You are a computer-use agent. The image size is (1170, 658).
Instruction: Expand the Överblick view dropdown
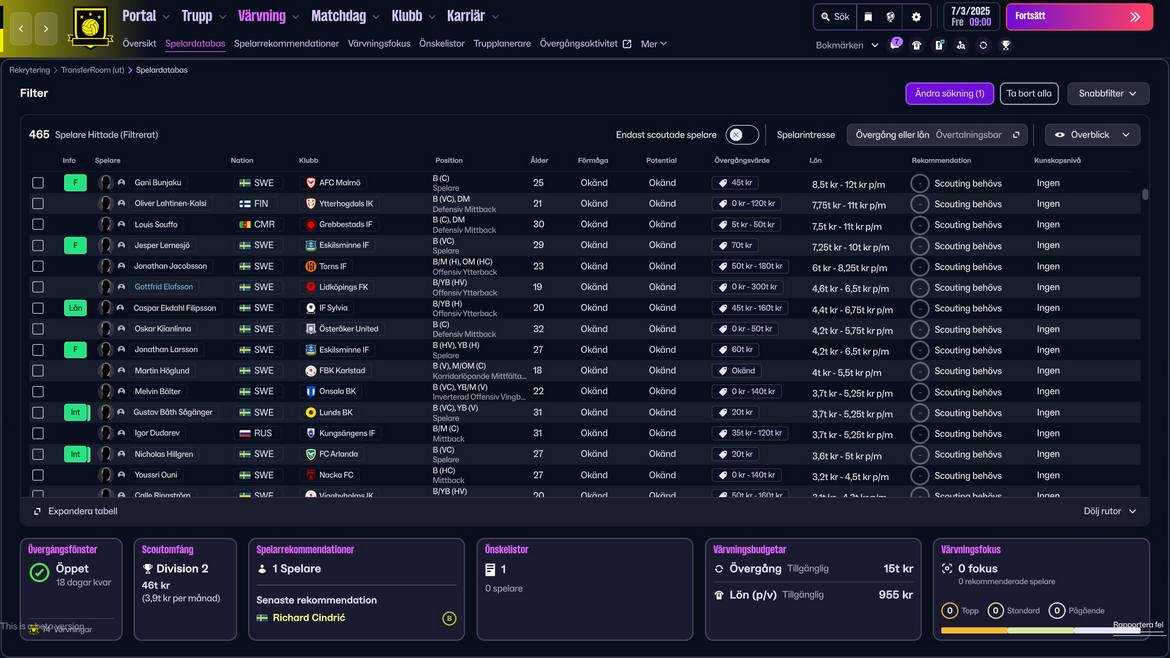pos(1092,135)
